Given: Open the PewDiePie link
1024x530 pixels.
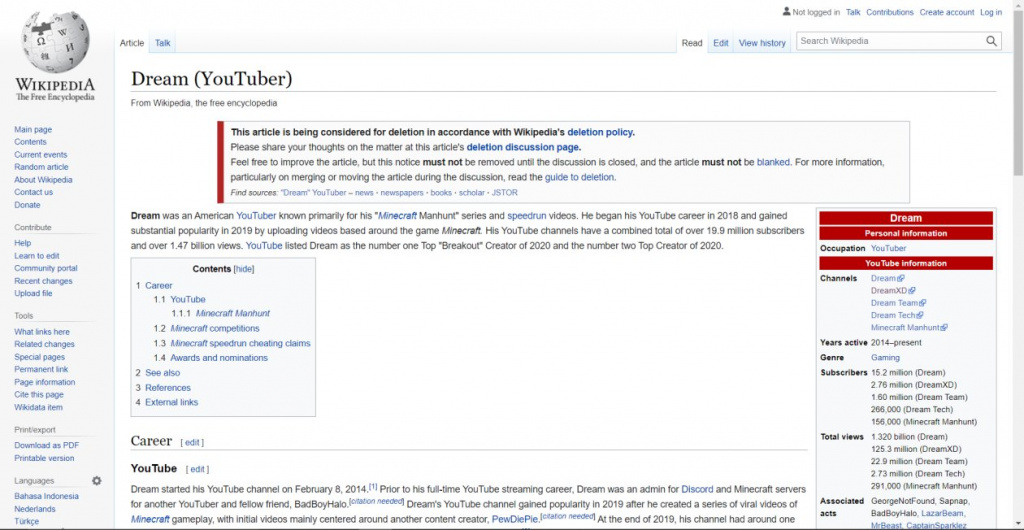Looking at the screenshot, I should coord(515,520).
